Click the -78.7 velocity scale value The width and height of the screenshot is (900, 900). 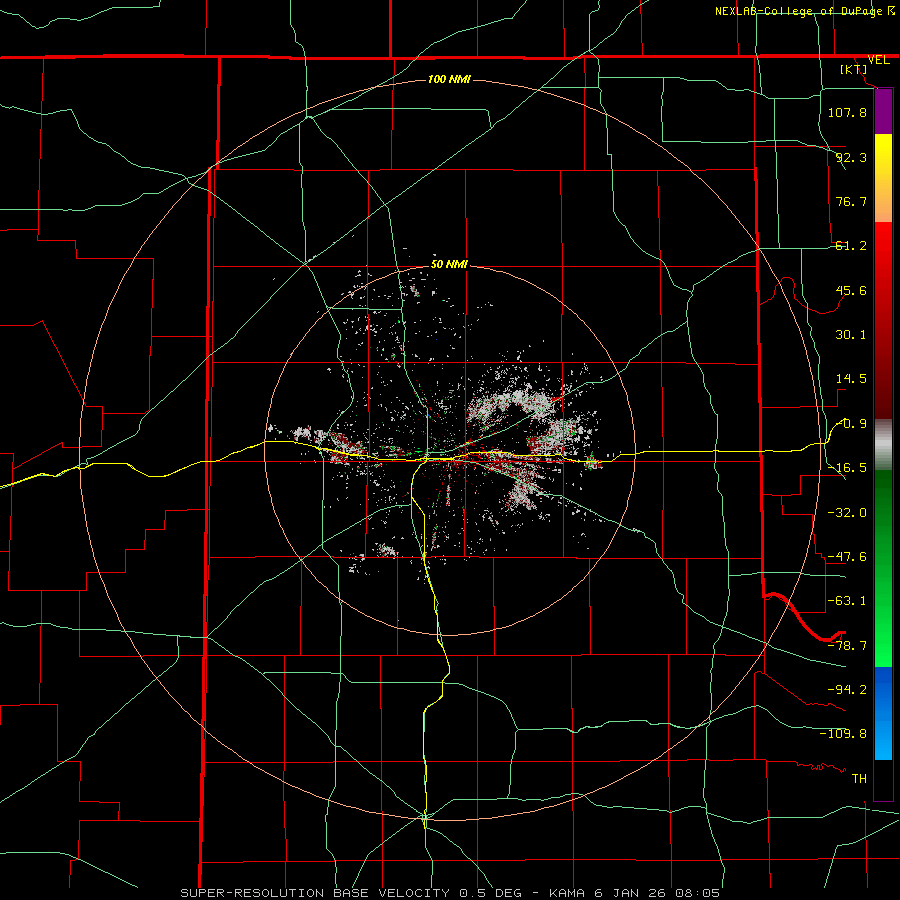(847, 646)
